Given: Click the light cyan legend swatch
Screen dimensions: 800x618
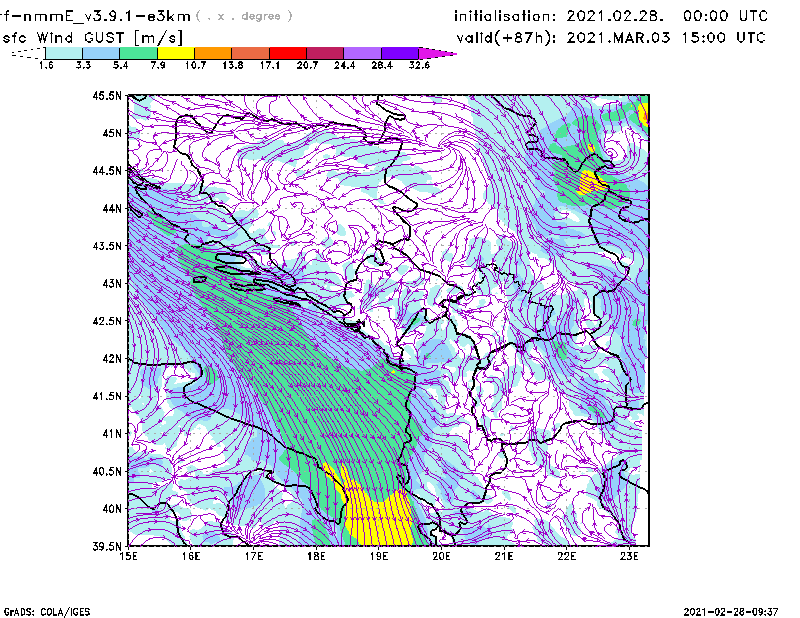Looking at the screenshot, I should pos(64,53).
